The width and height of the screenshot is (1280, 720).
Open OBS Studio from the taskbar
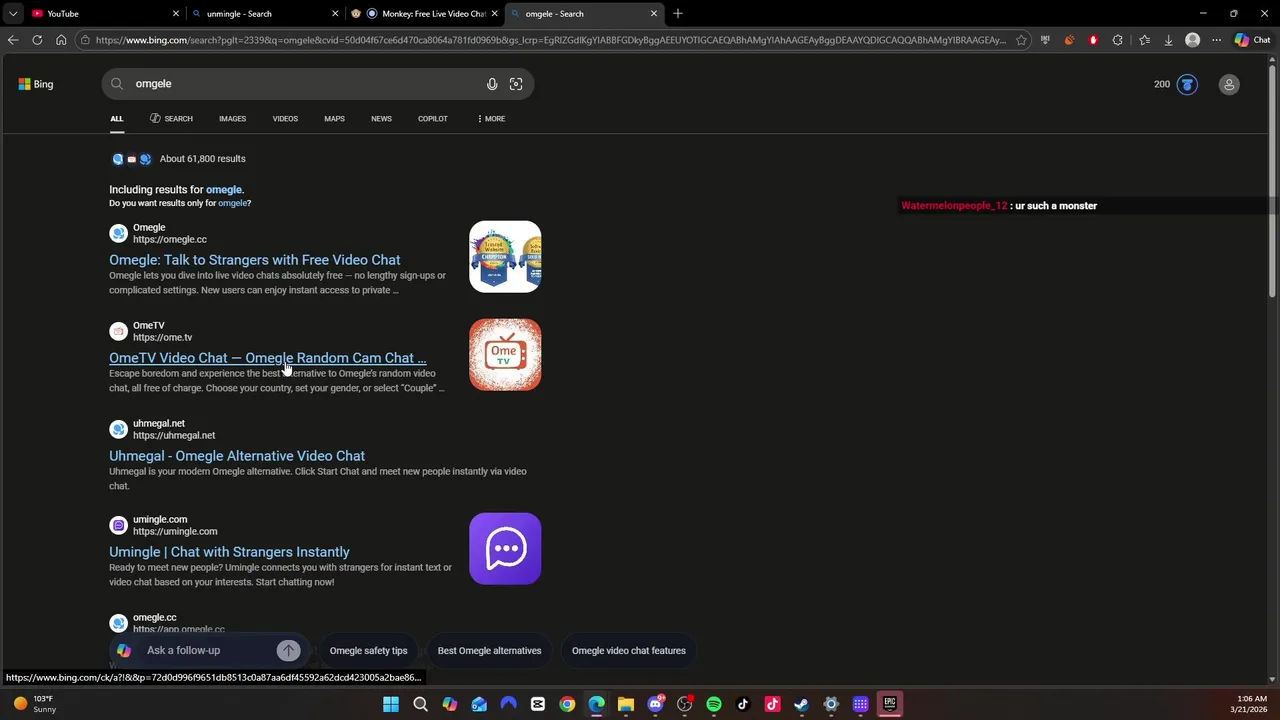pos(684,704)
